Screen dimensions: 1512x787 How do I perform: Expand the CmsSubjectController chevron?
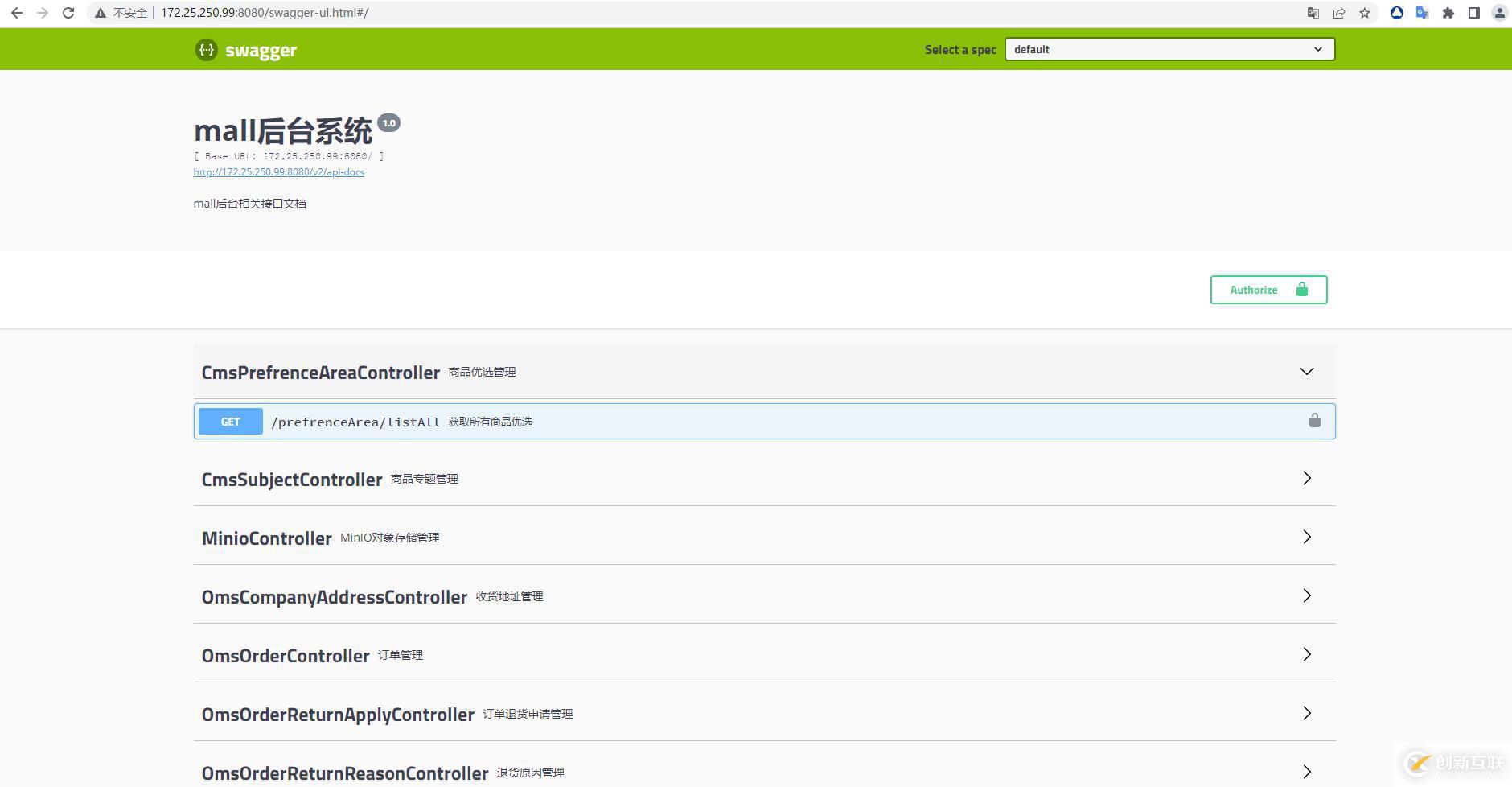coord(1307,478)
